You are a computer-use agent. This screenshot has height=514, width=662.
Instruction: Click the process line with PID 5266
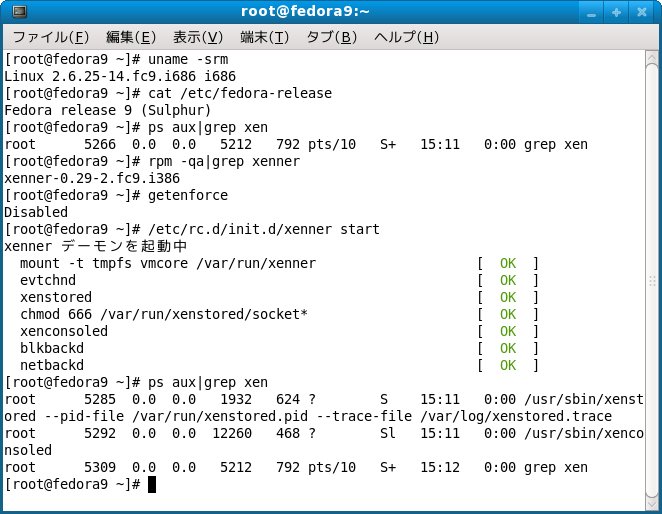coord(296,144)
